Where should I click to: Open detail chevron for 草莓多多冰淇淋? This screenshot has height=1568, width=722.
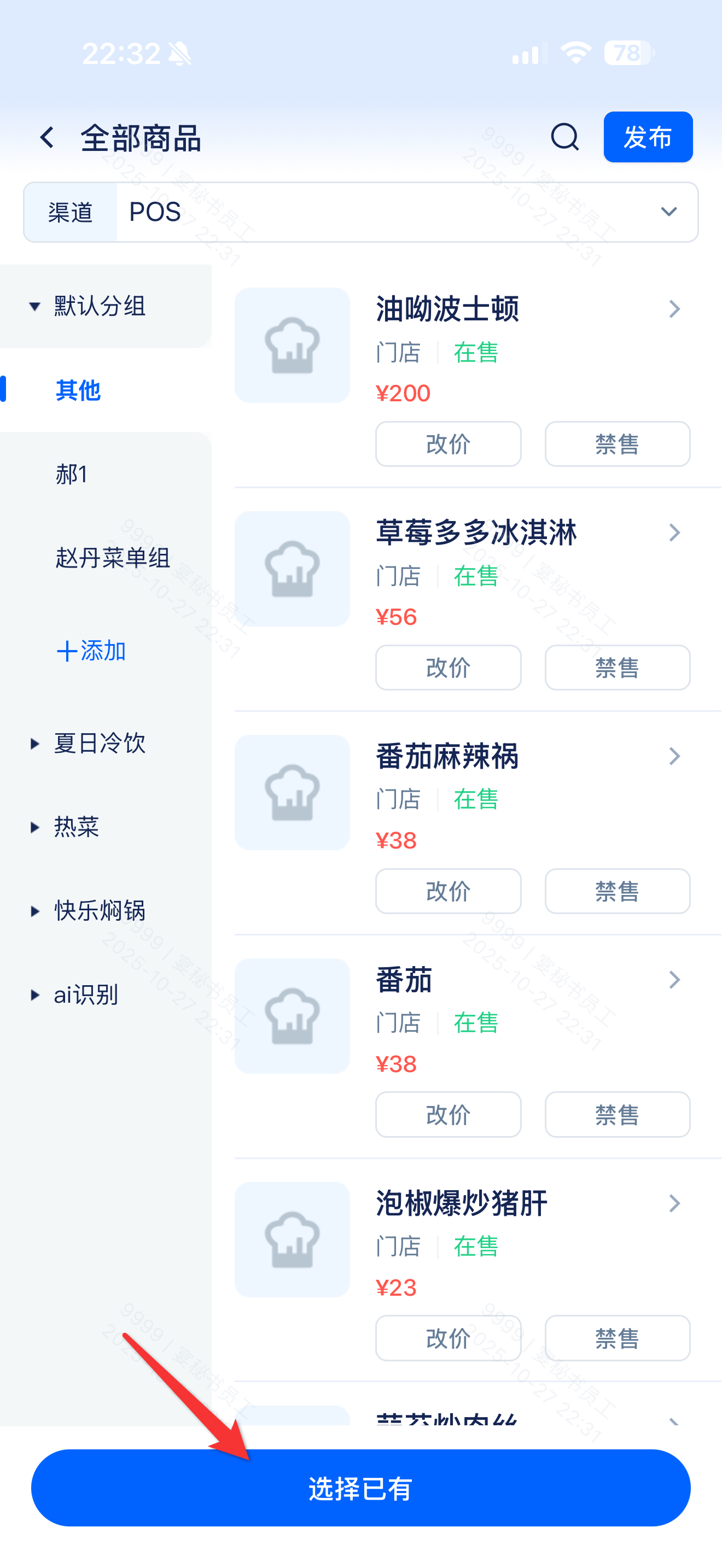pos(674,533)
